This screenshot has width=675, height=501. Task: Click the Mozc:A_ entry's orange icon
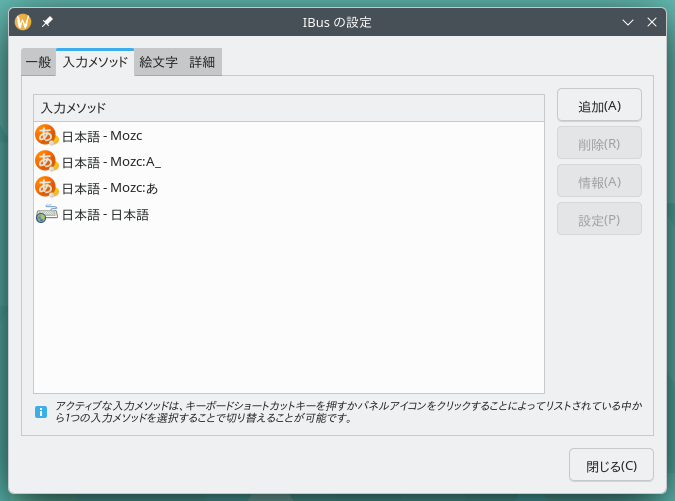46,161
